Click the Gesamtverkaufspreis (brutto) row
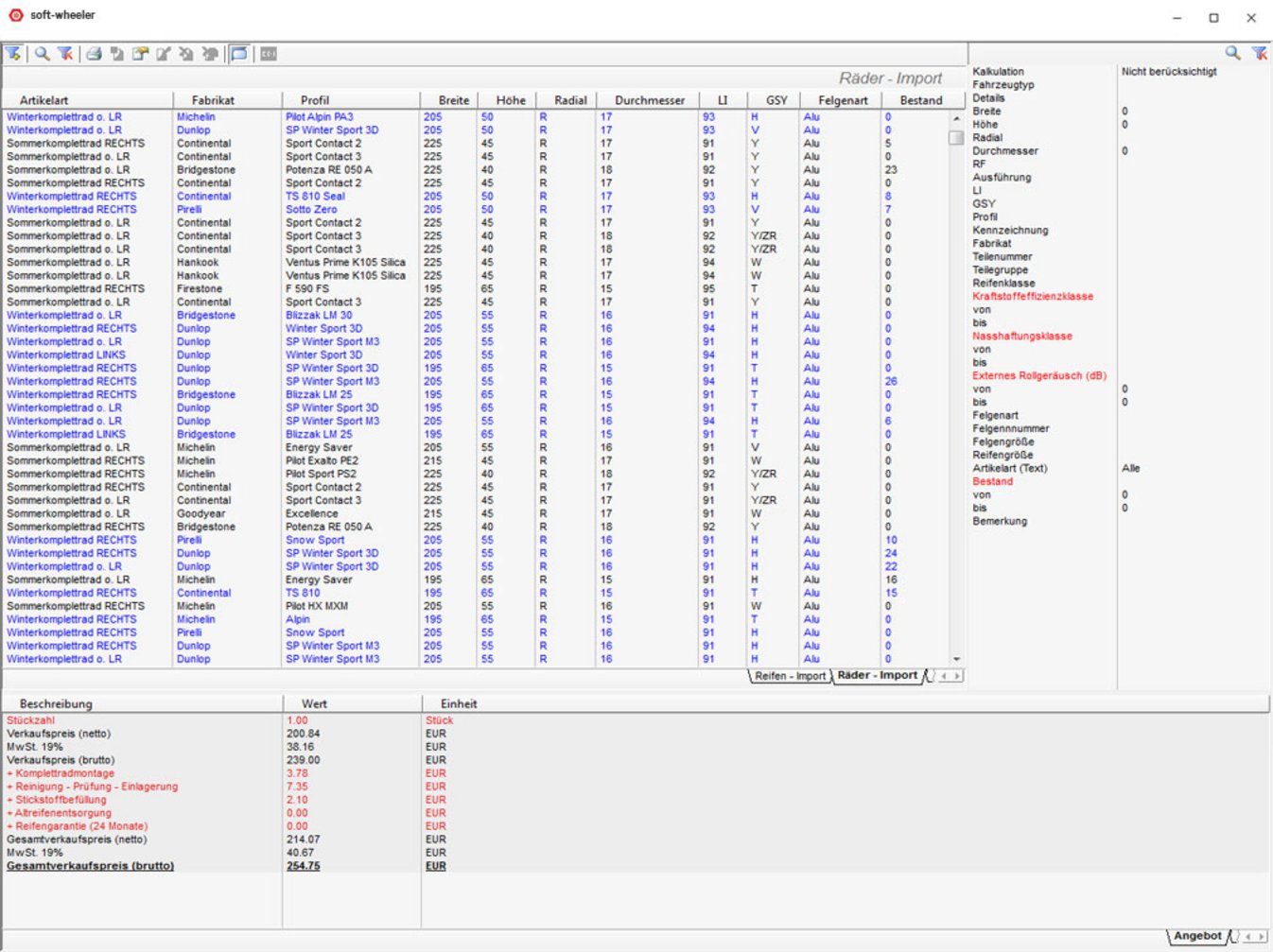1273x952 pixels. 636,866
